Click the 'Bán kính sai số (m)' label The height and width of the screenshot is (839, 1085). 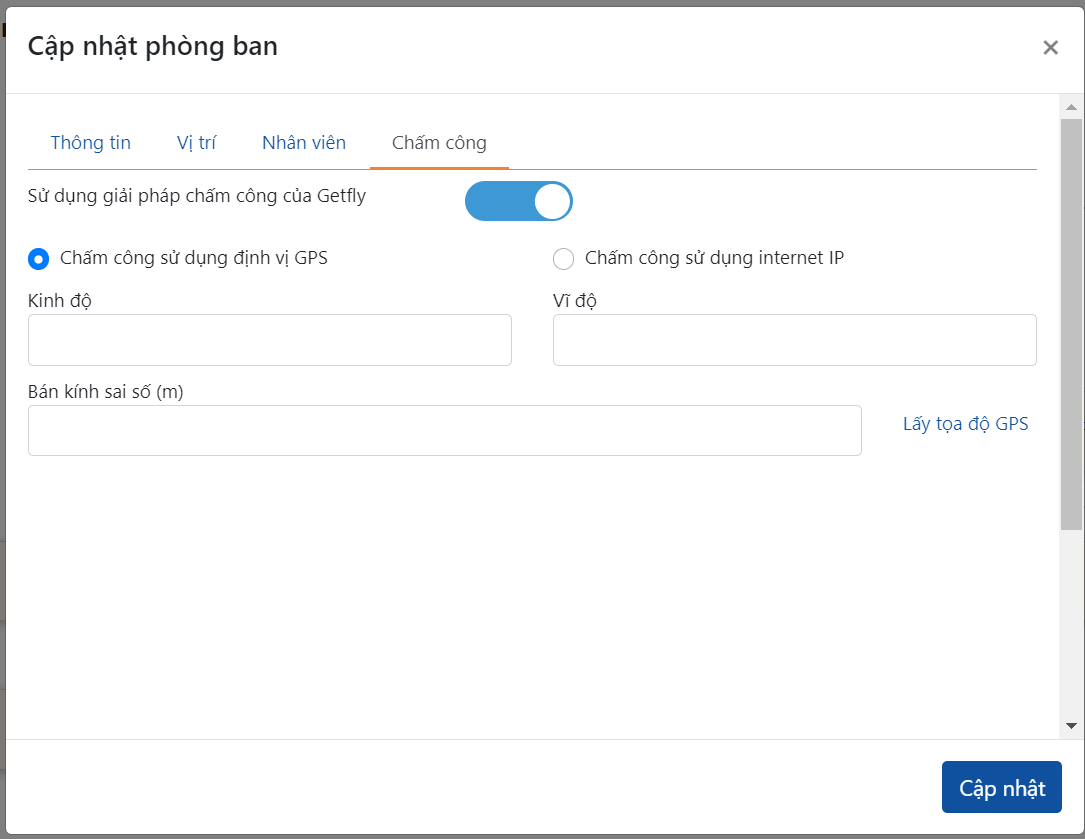coord(106,392)
